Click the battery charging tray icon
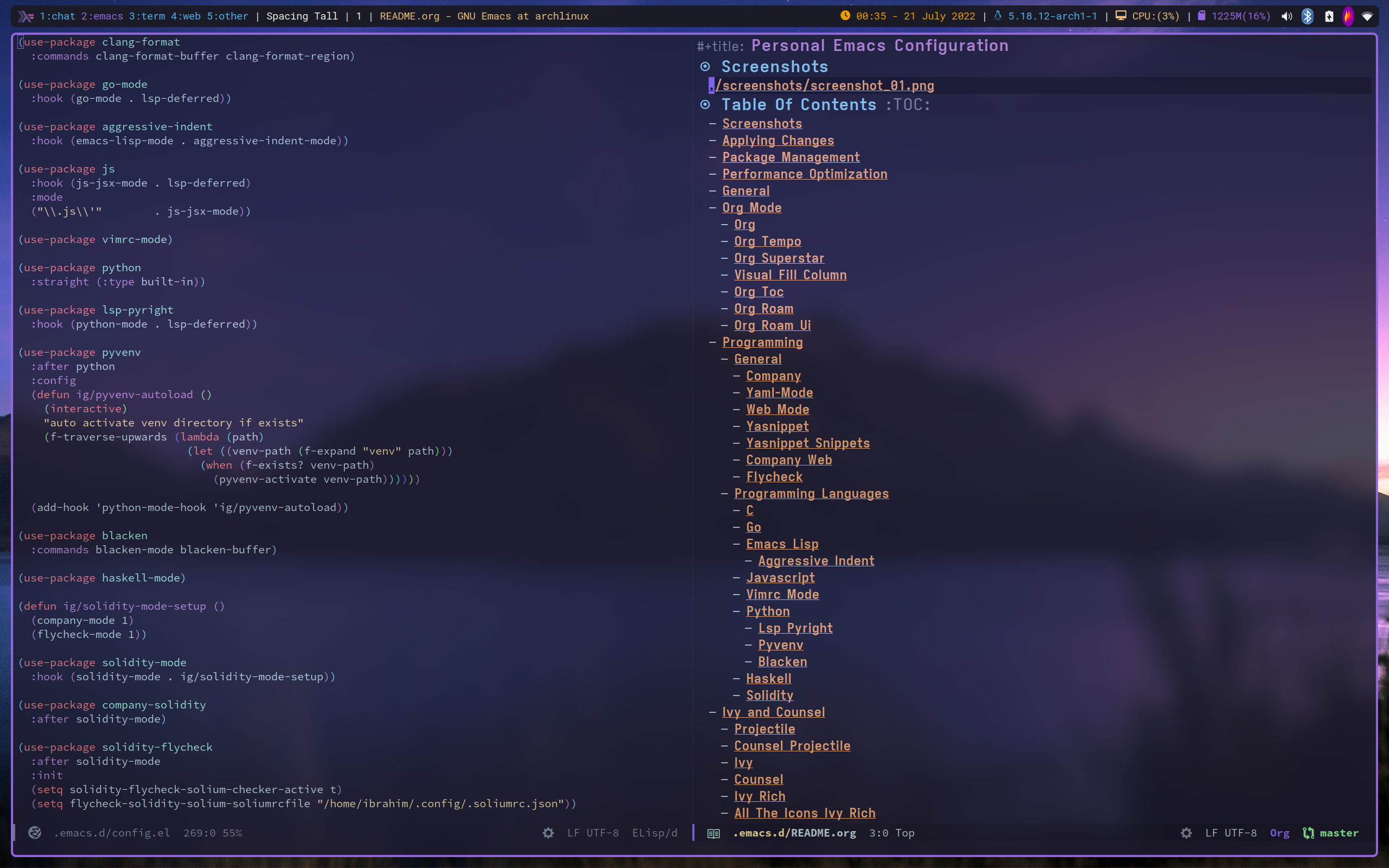This screenshot has width=1389, height=868. 1329,16
